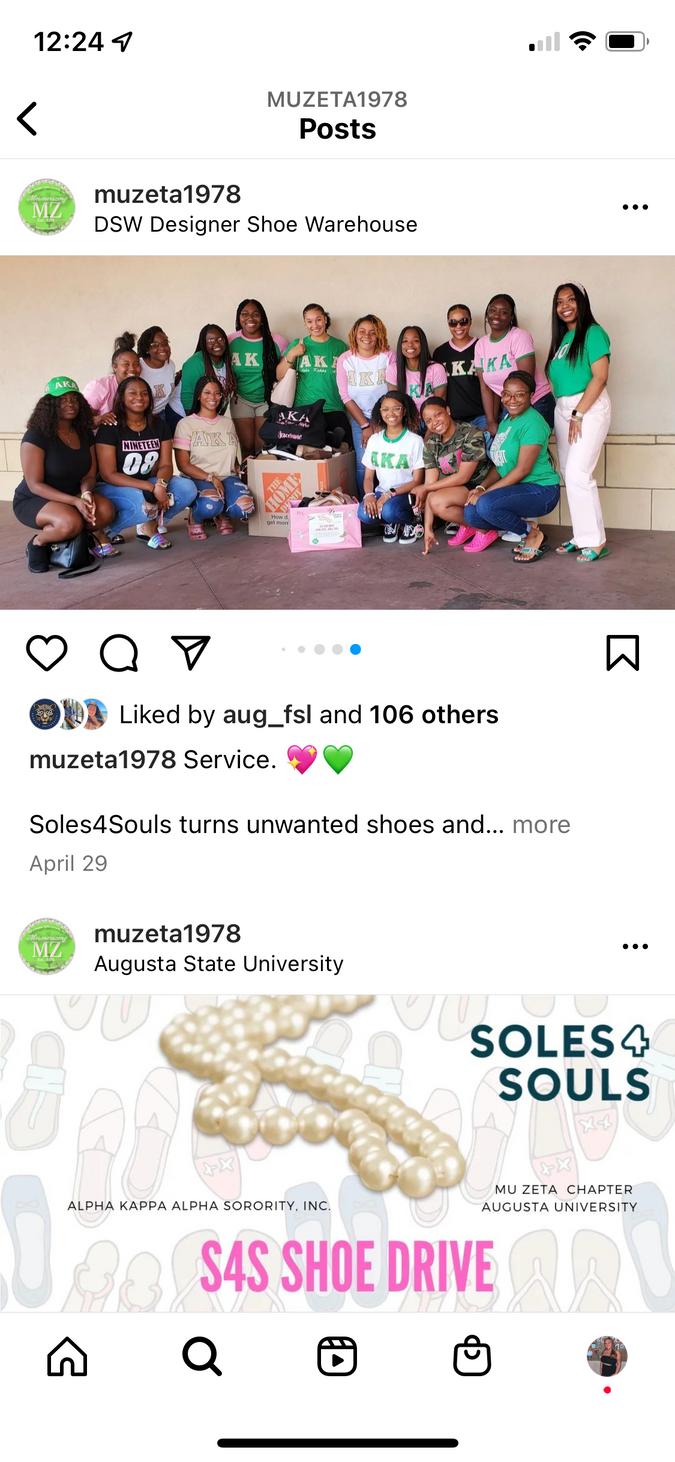Expand caption with more link
The image size is (675, 1462).
(x=541, y=824)
